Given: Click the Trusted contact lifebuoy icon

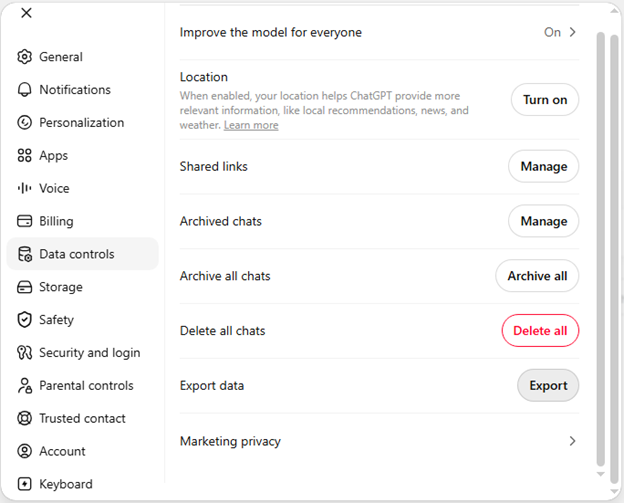Looking at the screenshot, I should tap(24, 418).
